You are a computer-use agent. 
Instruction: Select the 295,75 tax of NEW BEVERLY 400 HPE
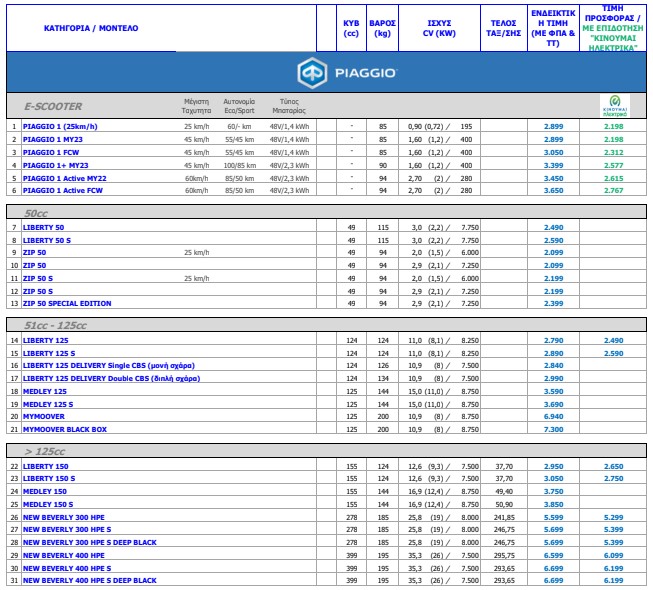pyautogui.click(x=504, y=555)
